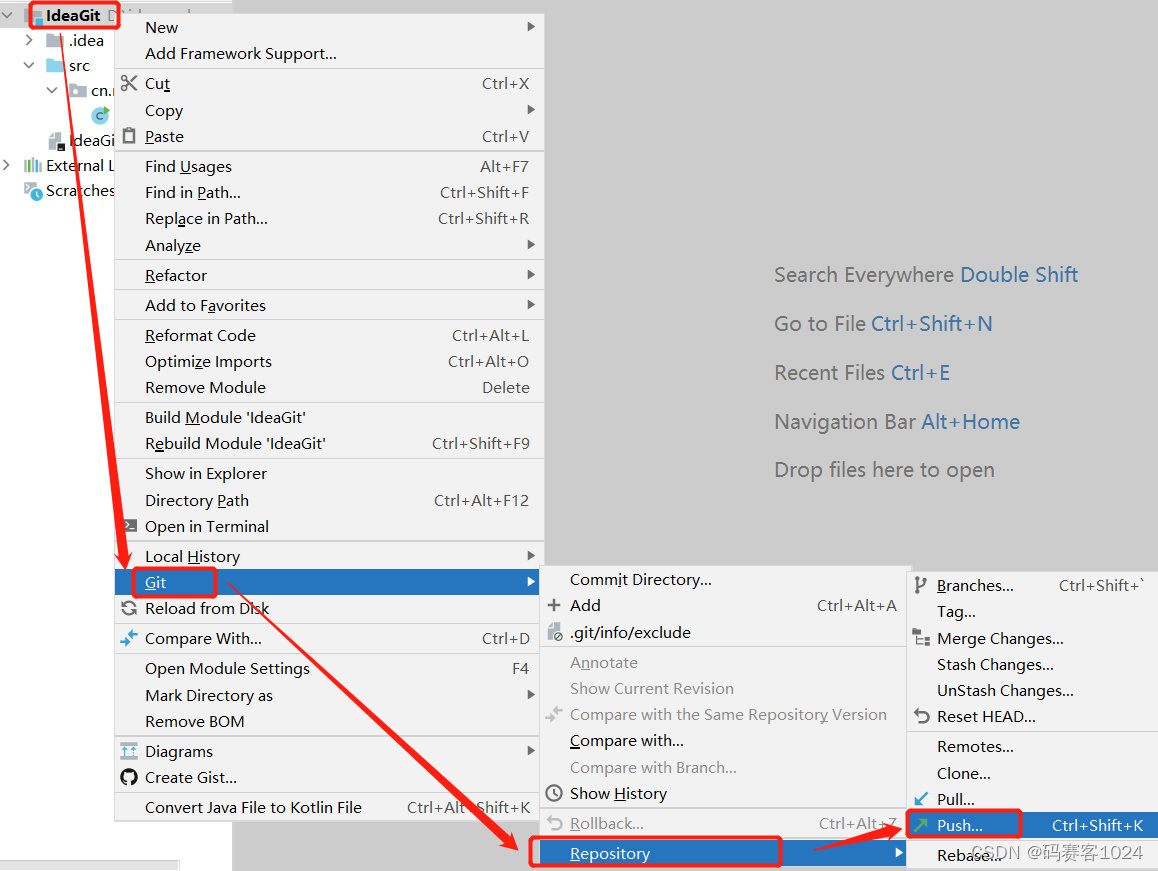Viewport: 1158px width, 871px height.
Task: Choose Find Usages
Action: coord(329,166)
